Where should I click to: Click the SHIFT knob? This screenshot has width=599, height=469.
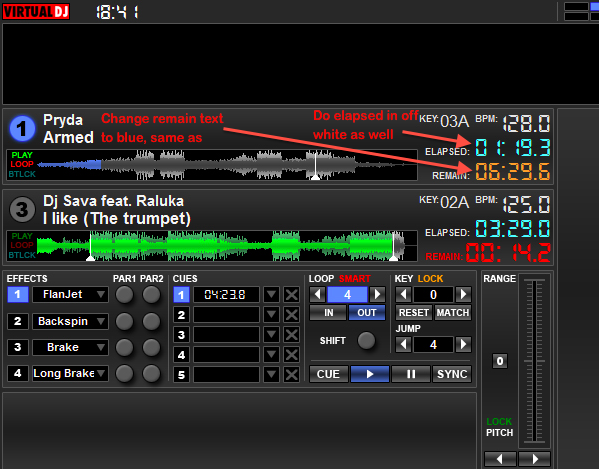click(x=366, y=340)
